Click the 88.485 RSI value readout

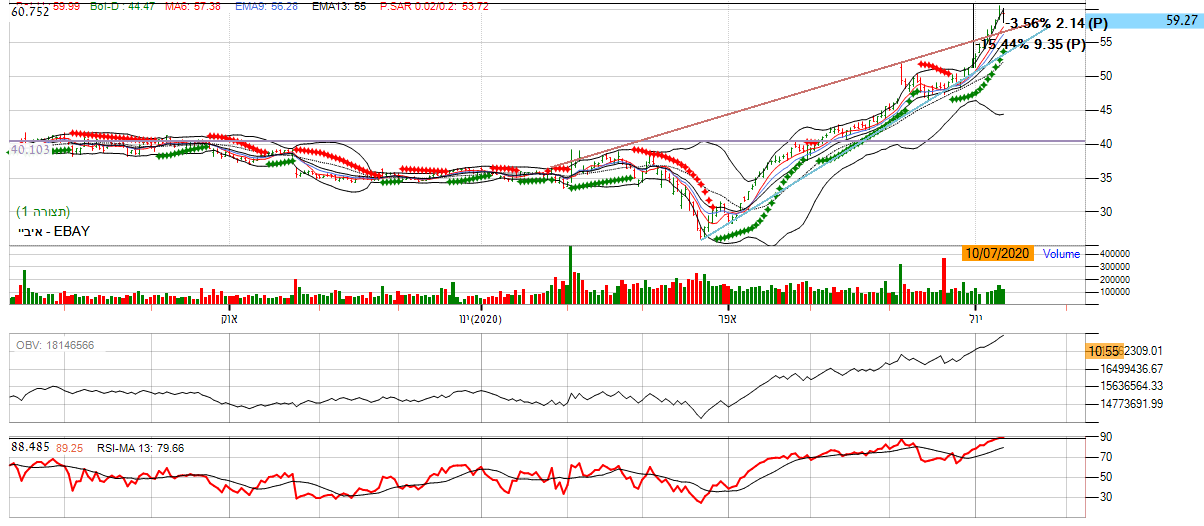coord(30,447)
